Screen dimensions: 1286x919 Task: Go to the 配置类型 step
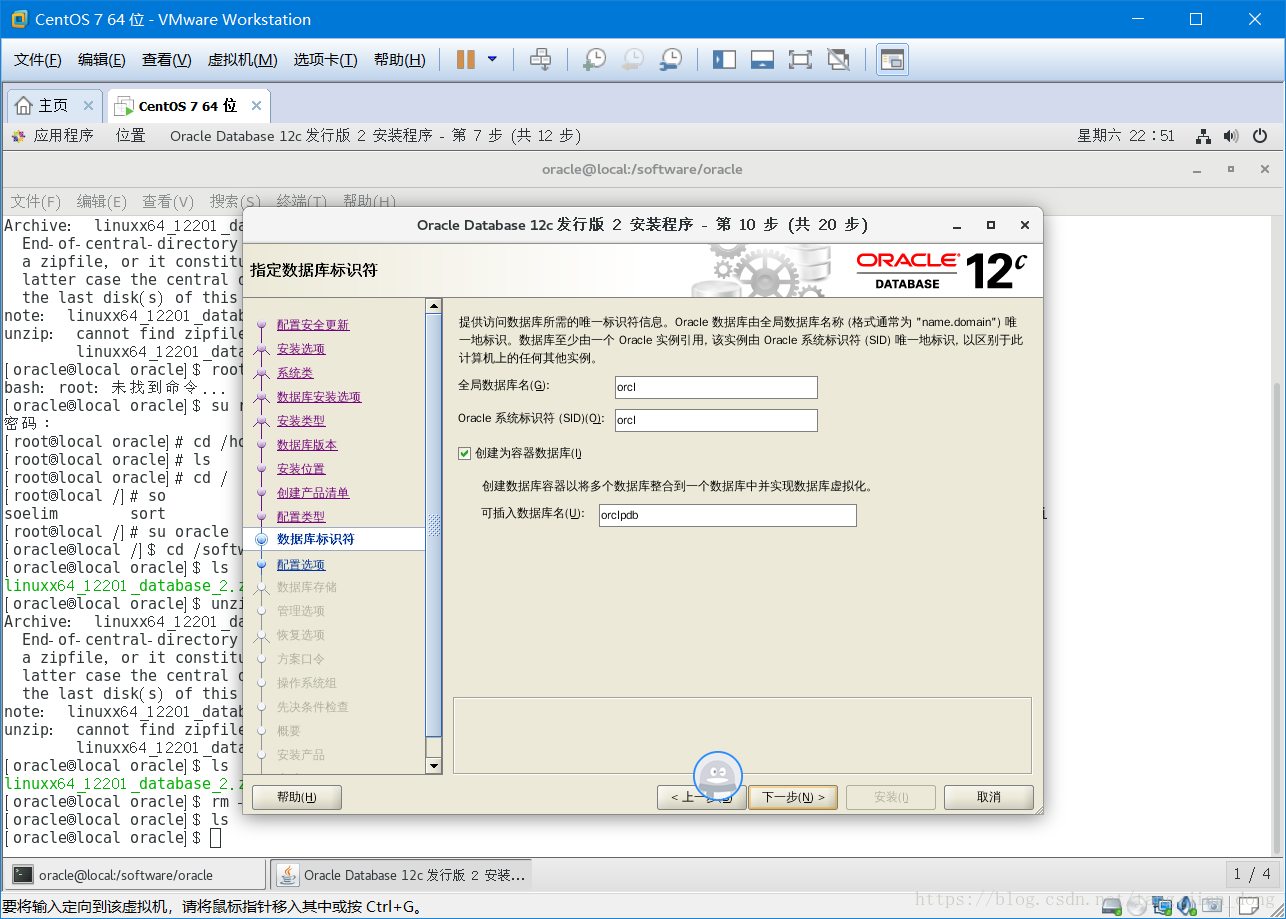(x=301, y=517)
